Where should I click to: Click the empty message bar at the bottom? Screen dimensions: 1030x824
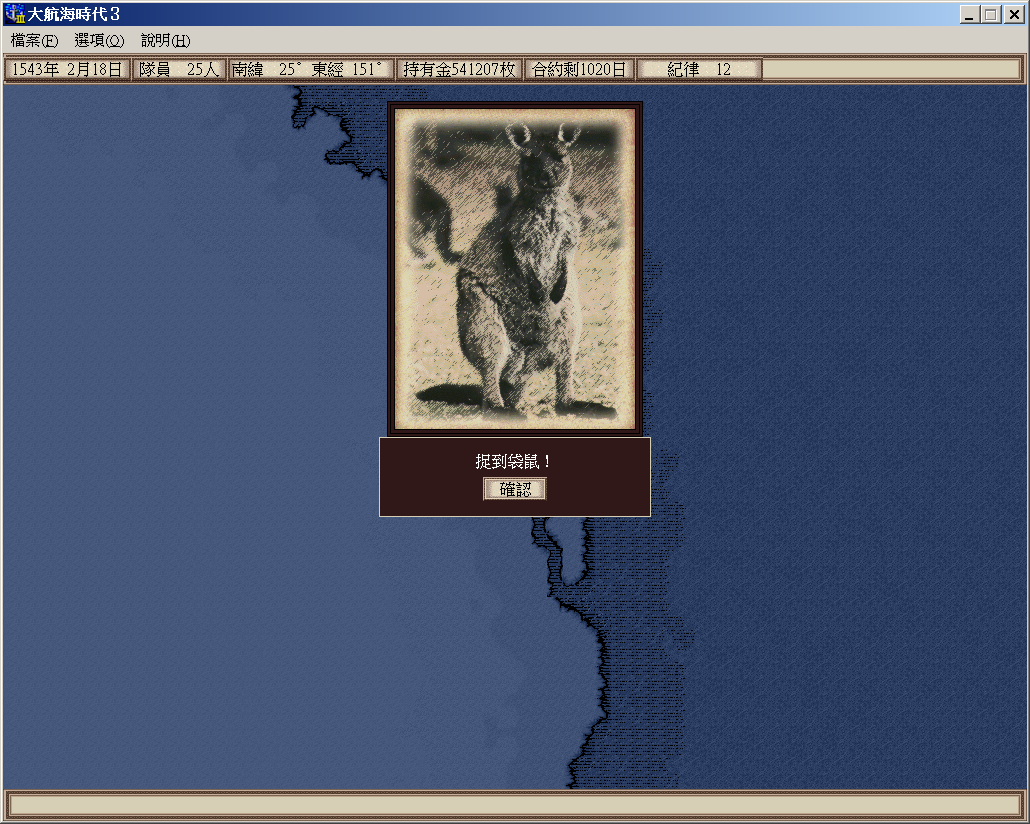pyautogui.click(x=514, y=805)
